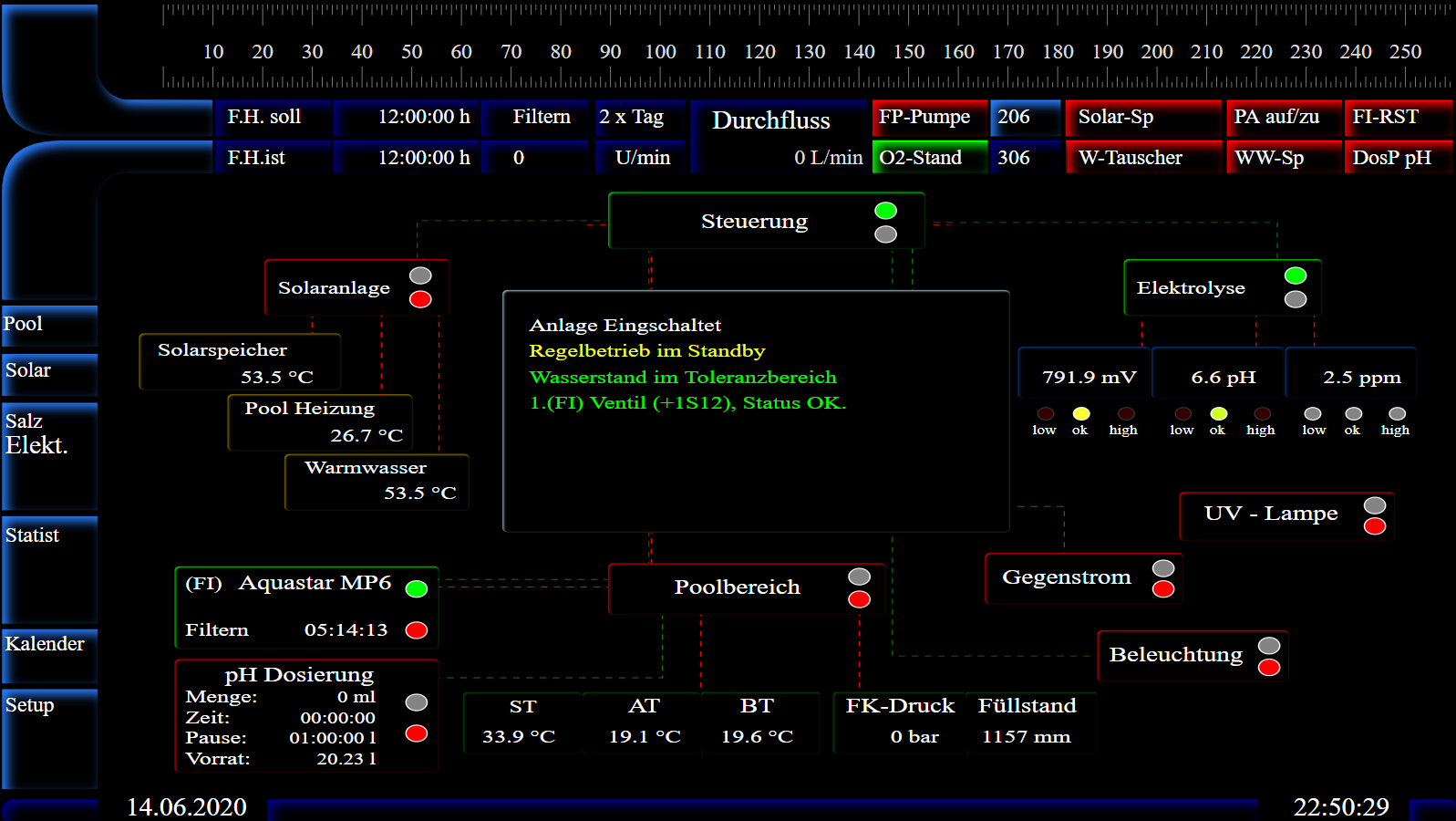Click the red Poolbereich status light
Image resolution: width=1456 pixels, height=821 pixels.
click(859, 599)
